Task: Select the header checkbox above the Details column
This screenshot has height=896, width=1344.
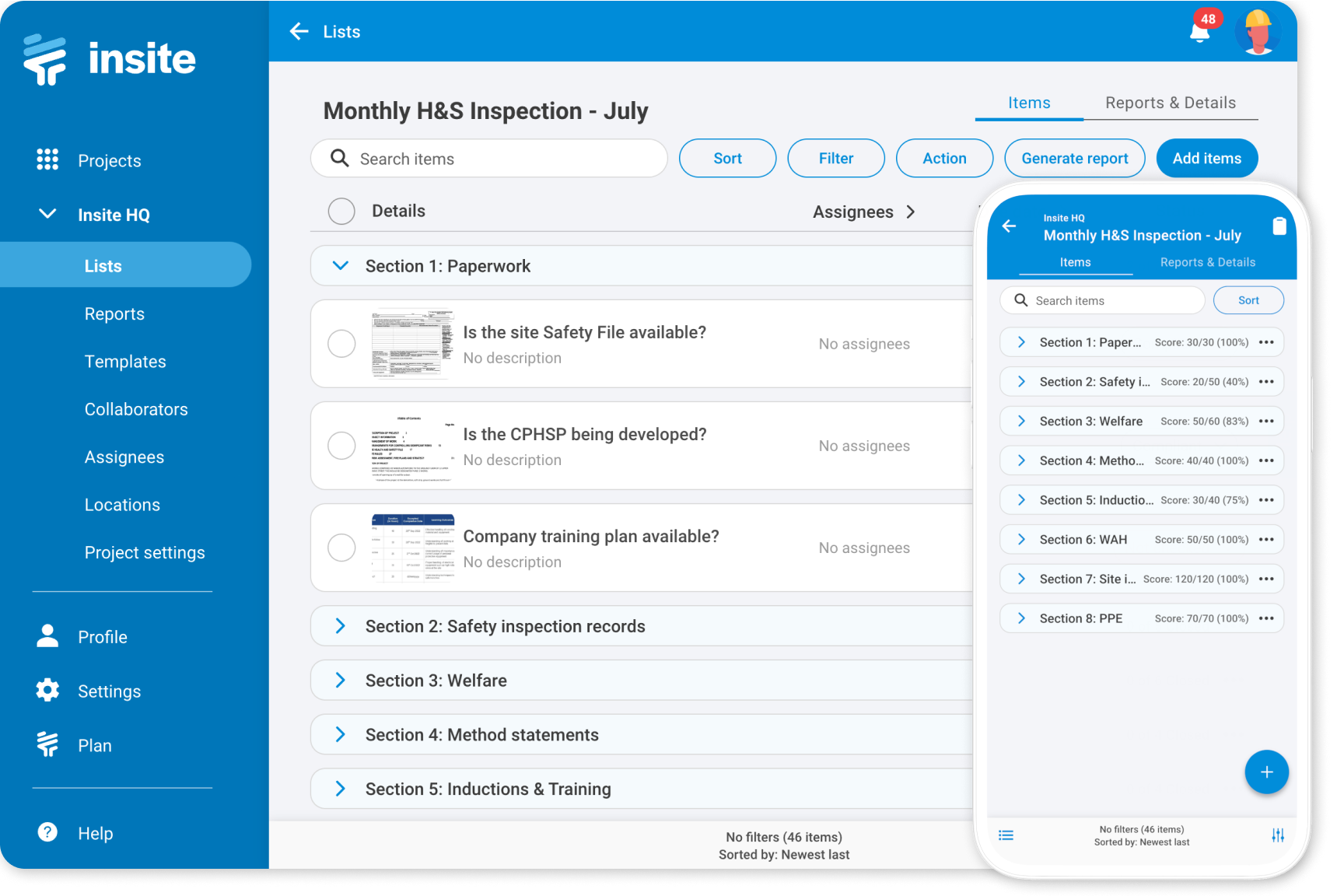Action: coord(341,211)
